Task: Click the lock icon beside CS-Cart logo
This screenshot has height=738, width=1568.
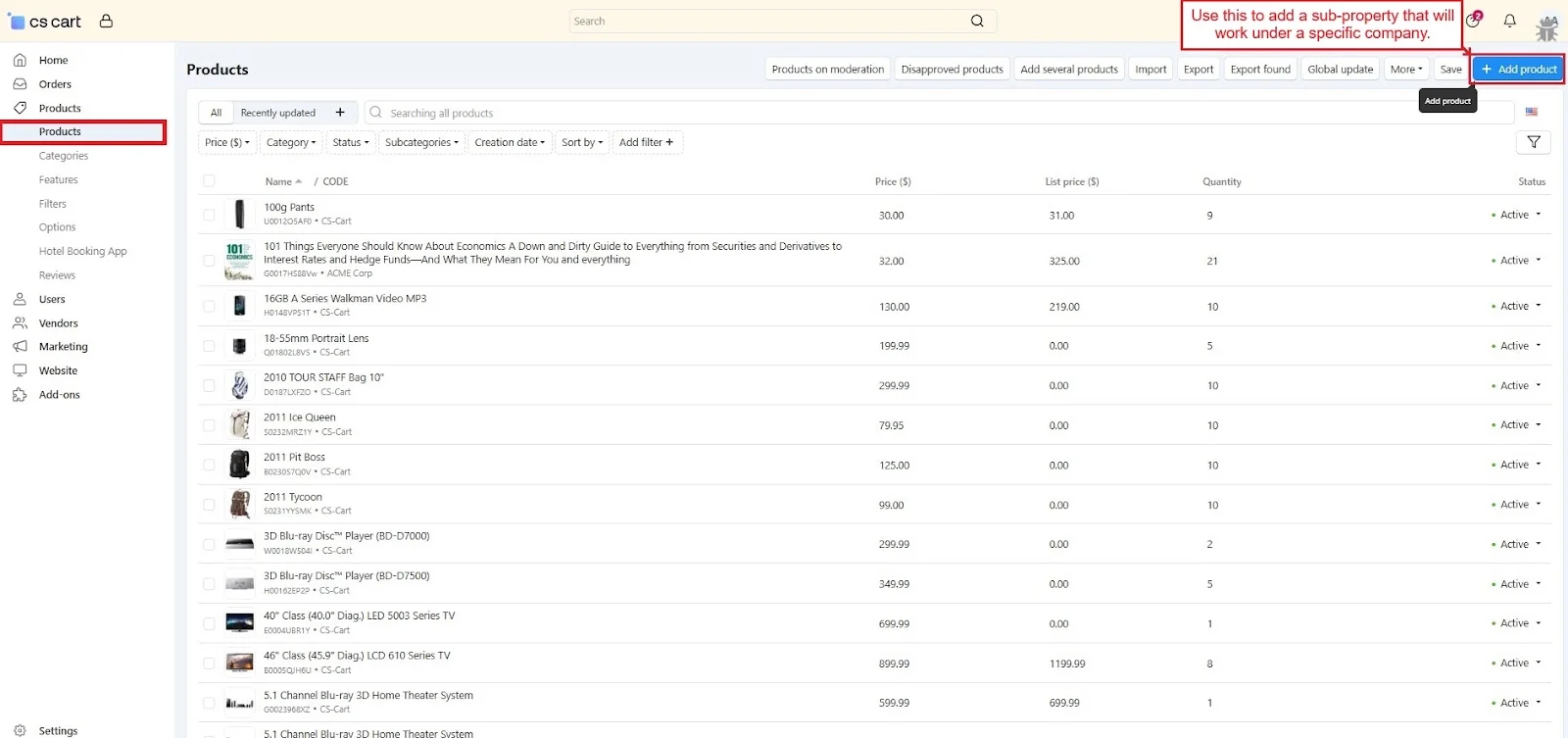Action: (x=106, y=21)
